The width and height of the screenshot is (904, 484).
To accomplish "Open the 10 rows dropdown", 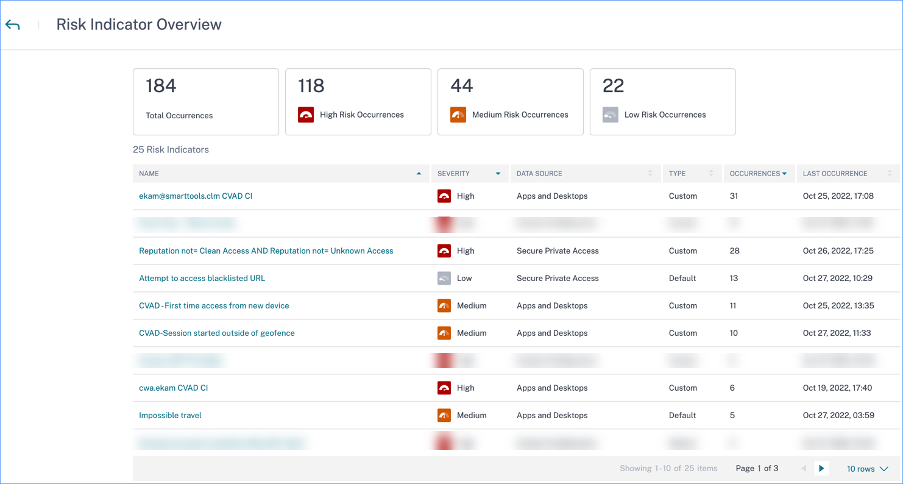I will [x=866, y=468].
